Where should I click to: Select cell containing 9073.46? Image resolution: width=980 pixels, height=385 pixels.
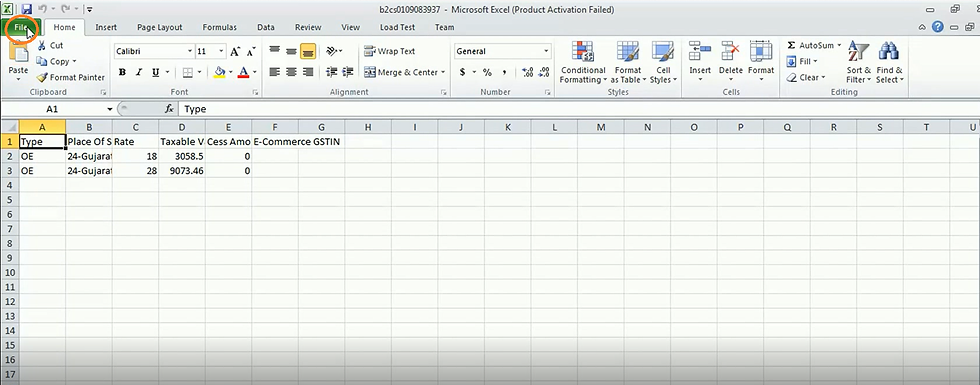point(182,171)
